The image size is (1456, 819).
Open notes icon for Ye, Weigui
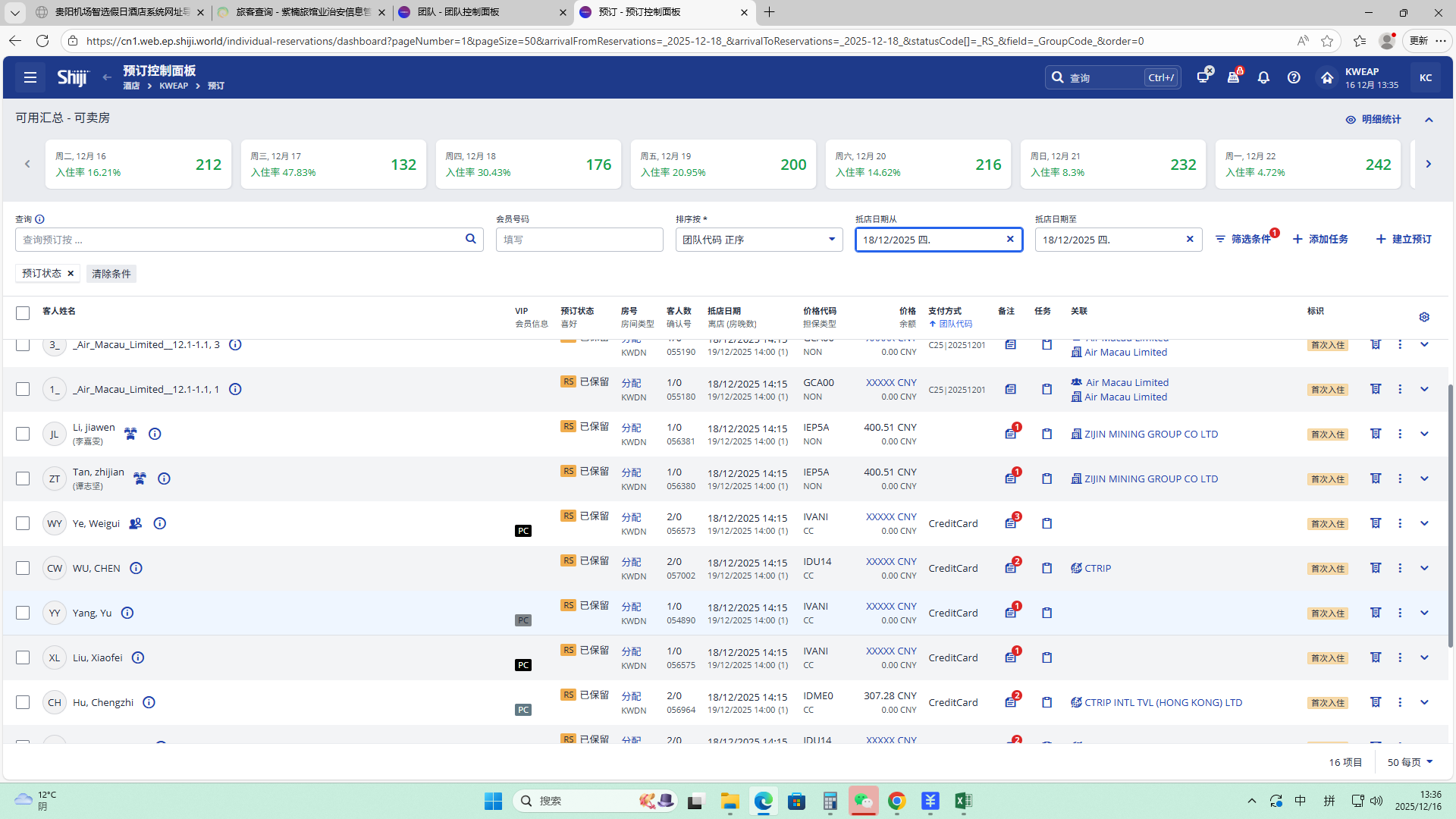point(1011,523)
